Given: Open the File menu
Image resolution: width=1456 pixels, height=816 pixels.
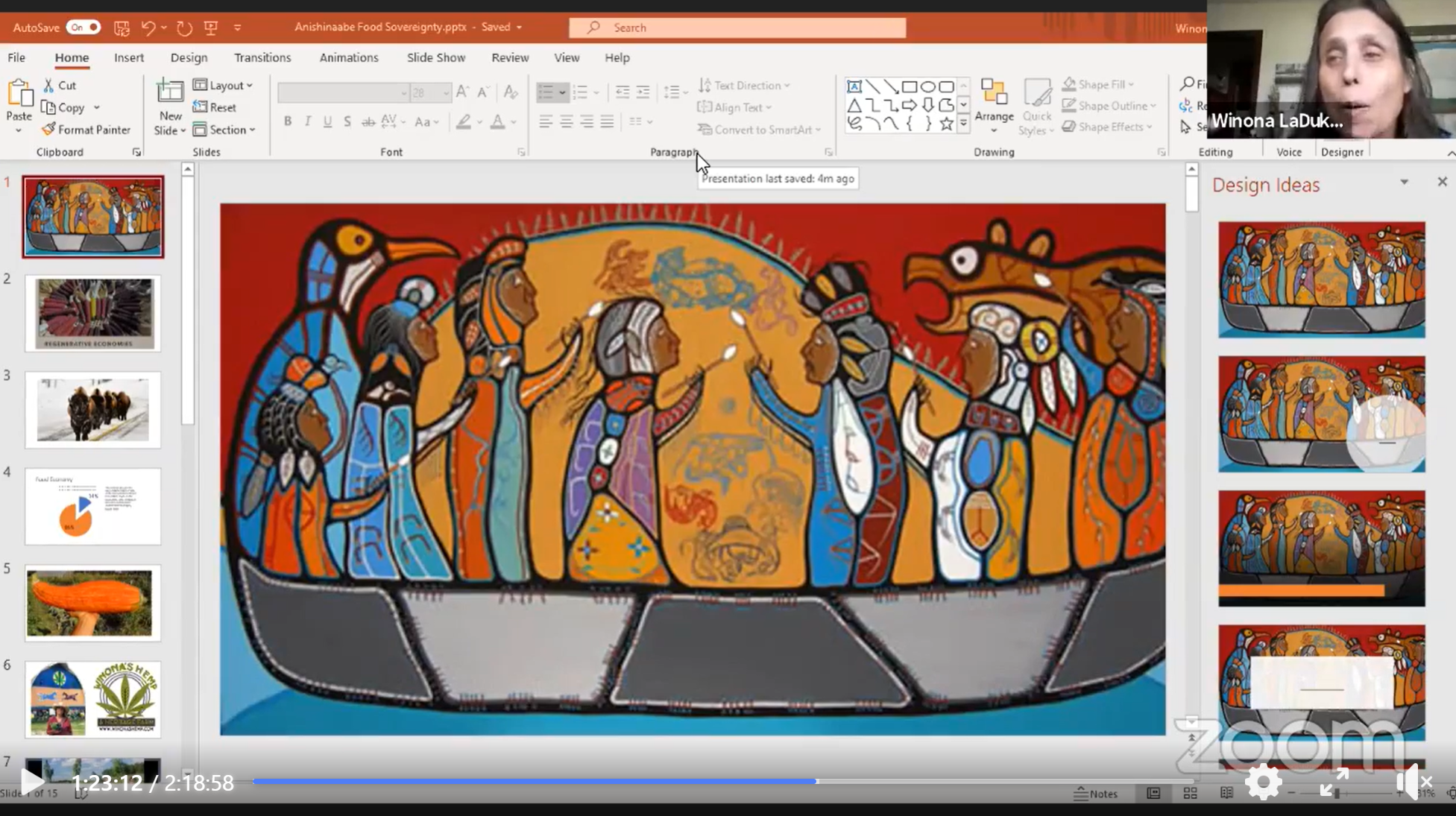Looking at the screenshot, I should coord(16,57).
